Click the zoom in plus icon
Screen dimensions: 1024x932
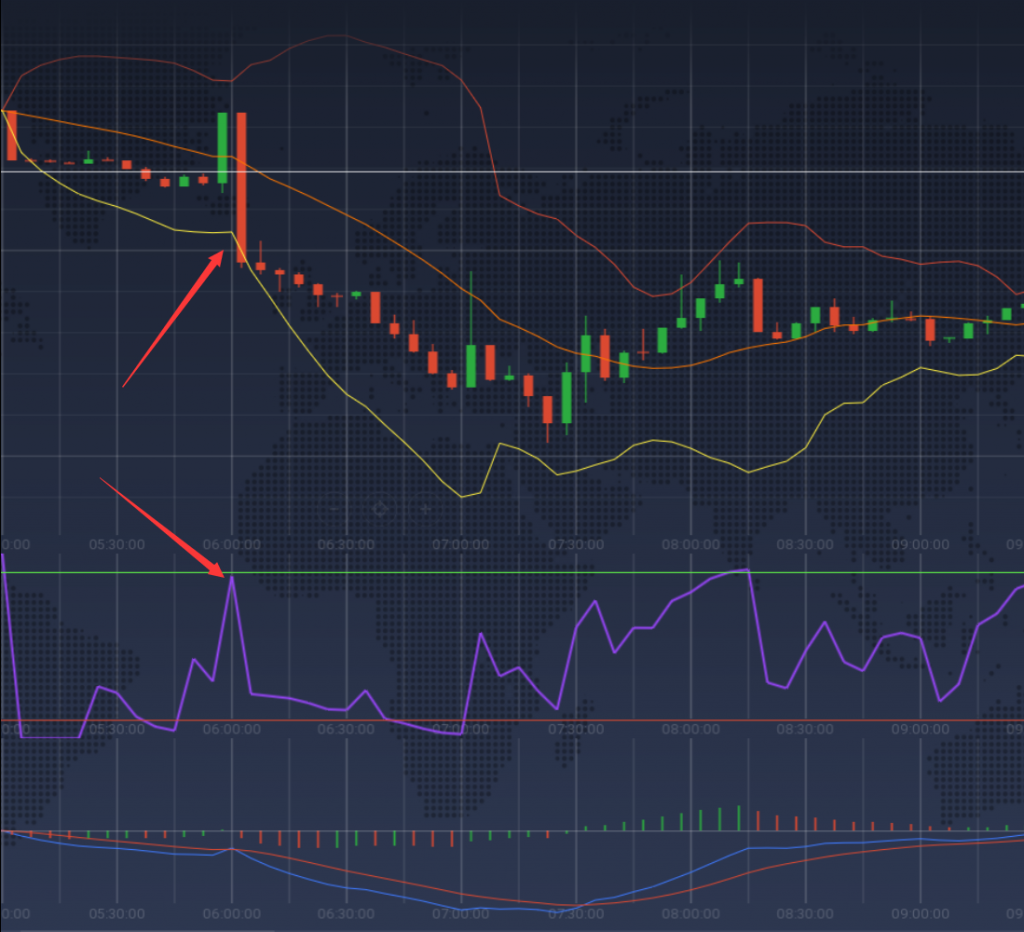pos(425,509)
